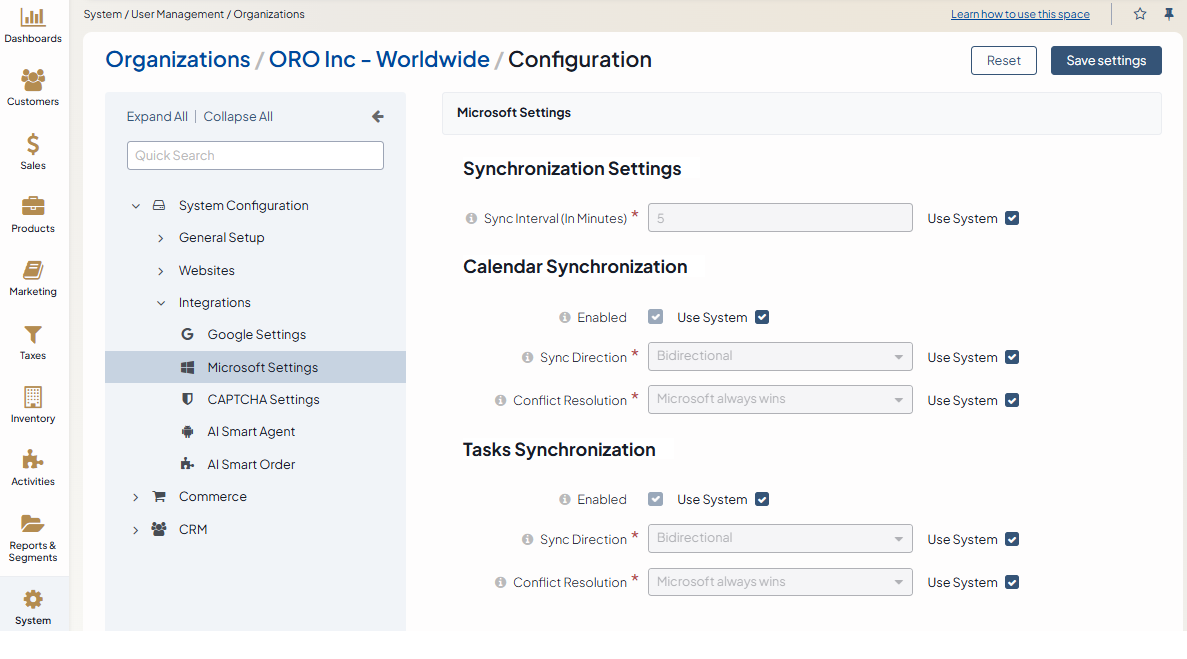This screenshot has width=1187, height=659.
Task: Collapse sidebar with the left arrow icon
Action: tap(378, 117)
